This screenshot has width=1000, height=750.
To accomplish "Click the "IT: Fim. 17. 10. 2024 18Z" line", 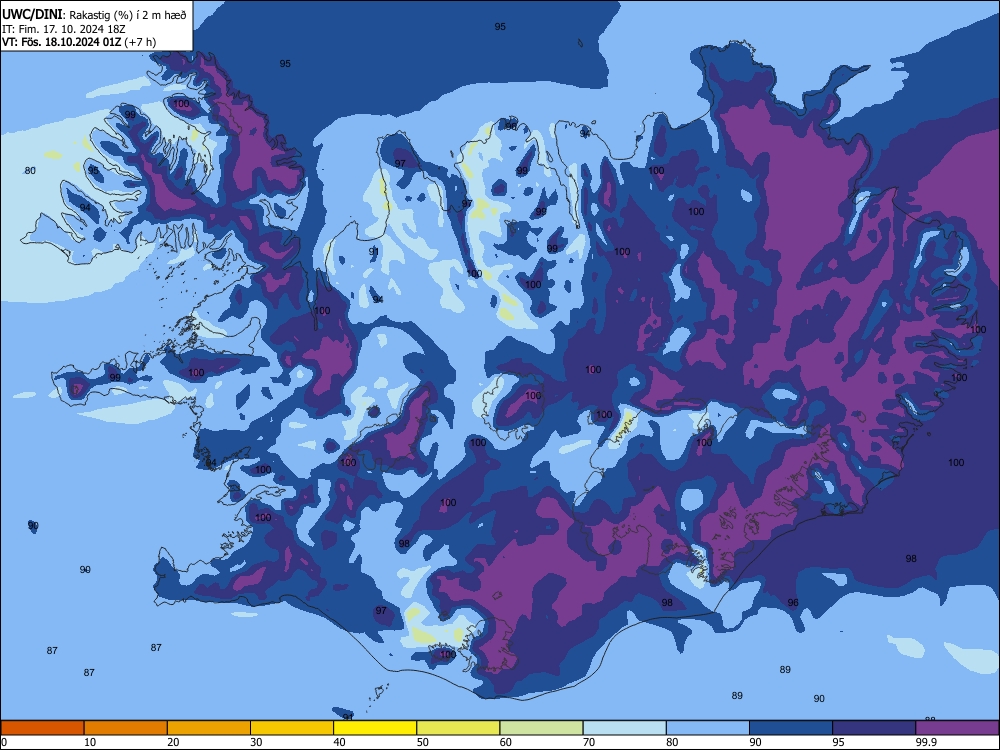I will click(x=63, y=29).
